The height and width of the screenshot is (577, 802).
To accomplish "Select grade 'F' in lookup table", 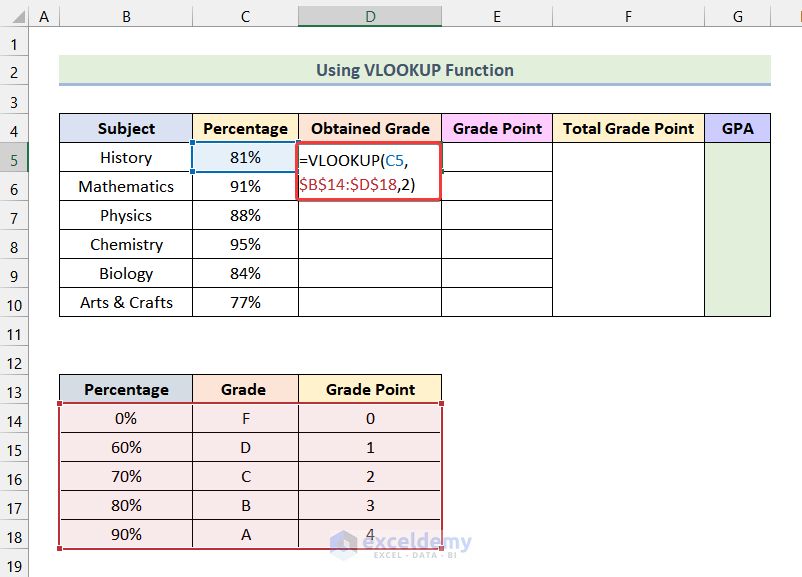I will click(245, 419).
